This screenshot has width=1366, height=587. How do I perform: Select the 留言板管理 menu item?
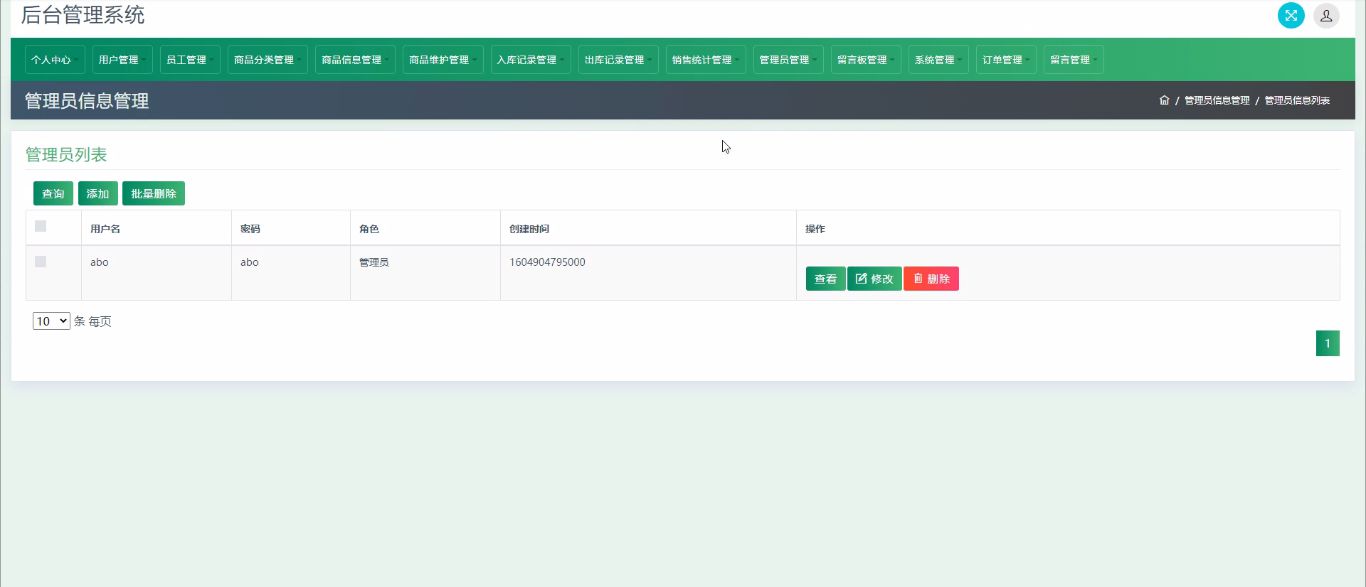pyautogui.click(x=866, y=60)
